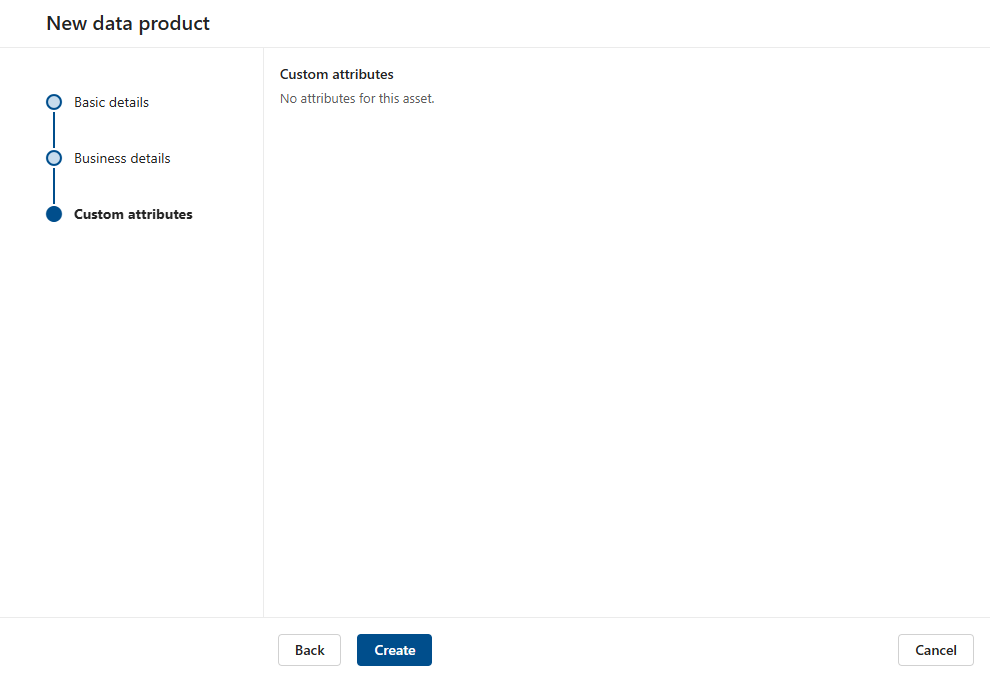This screenshot has height=679, width=990.
Task: Select the Business details step circle
Action: [53, 158]
